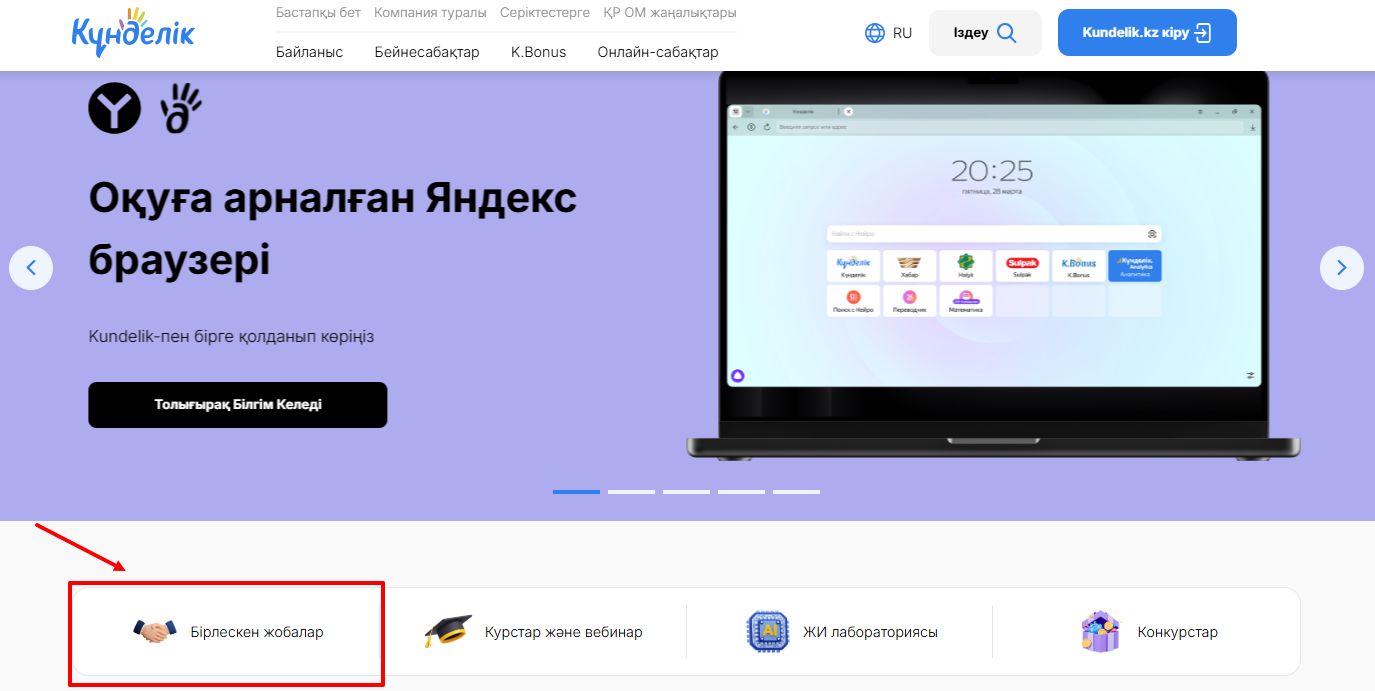
Task: Select the second carousel slide indicator
Action: pos(631,492)
